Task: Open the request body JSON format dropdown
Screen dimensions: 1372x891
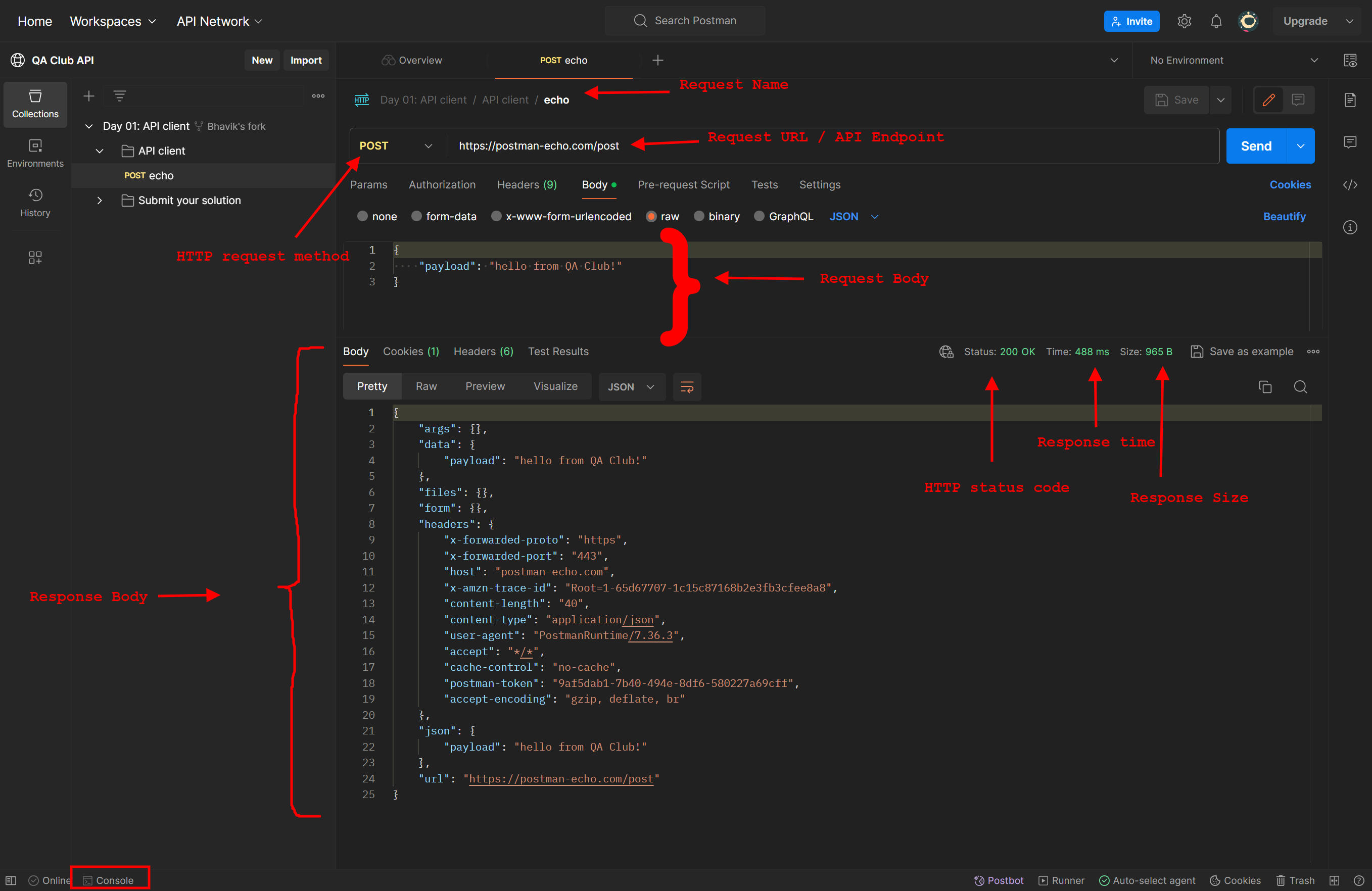Action: (854, 216)
